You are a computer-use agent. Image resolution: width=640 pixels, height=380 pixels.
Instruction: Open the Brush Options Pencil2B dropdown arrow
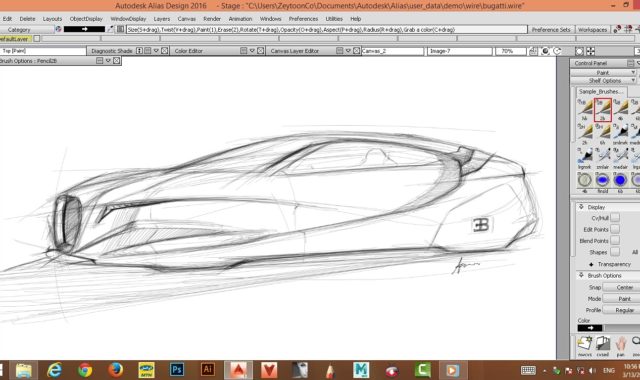tap(108, 60)
